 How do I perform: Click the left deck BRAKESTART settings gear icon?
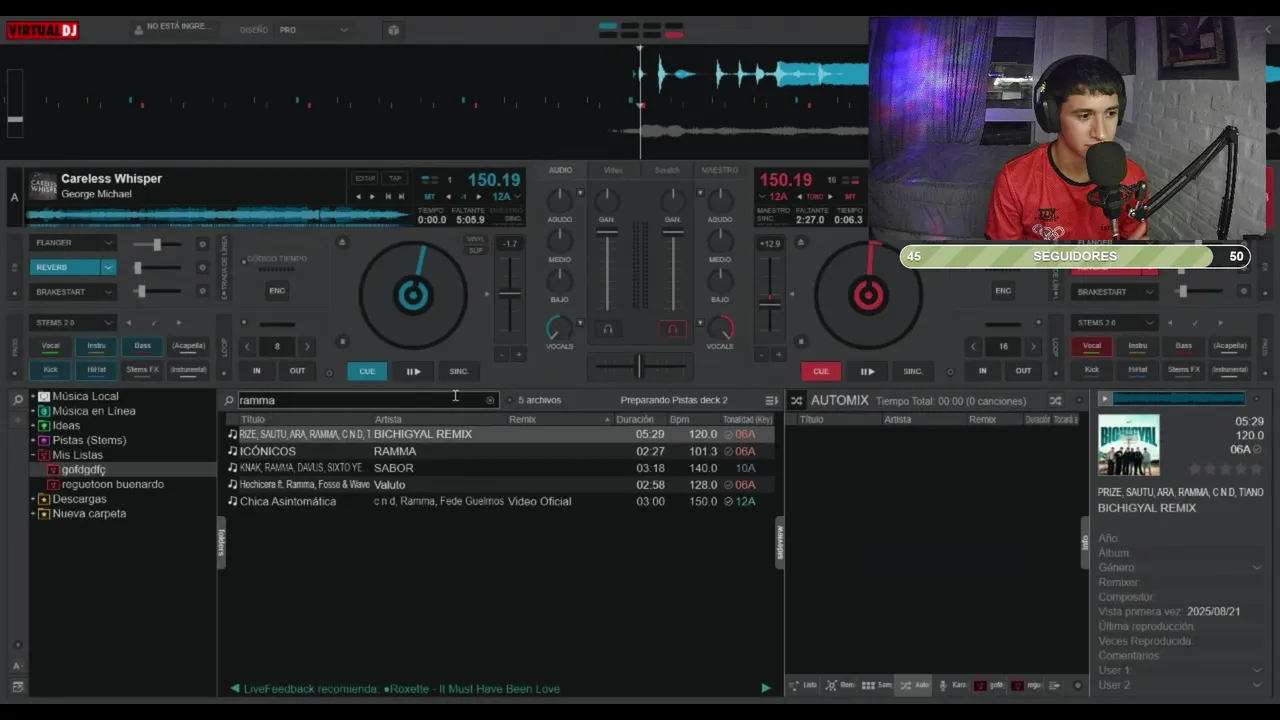pos(202,292)
